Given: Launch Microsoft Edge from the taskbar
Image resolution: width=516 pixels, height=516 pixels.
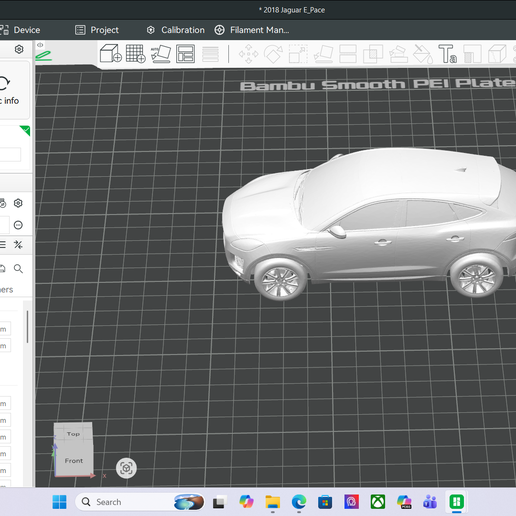Looking at the screenshot, I should click(x=299, y=502).
